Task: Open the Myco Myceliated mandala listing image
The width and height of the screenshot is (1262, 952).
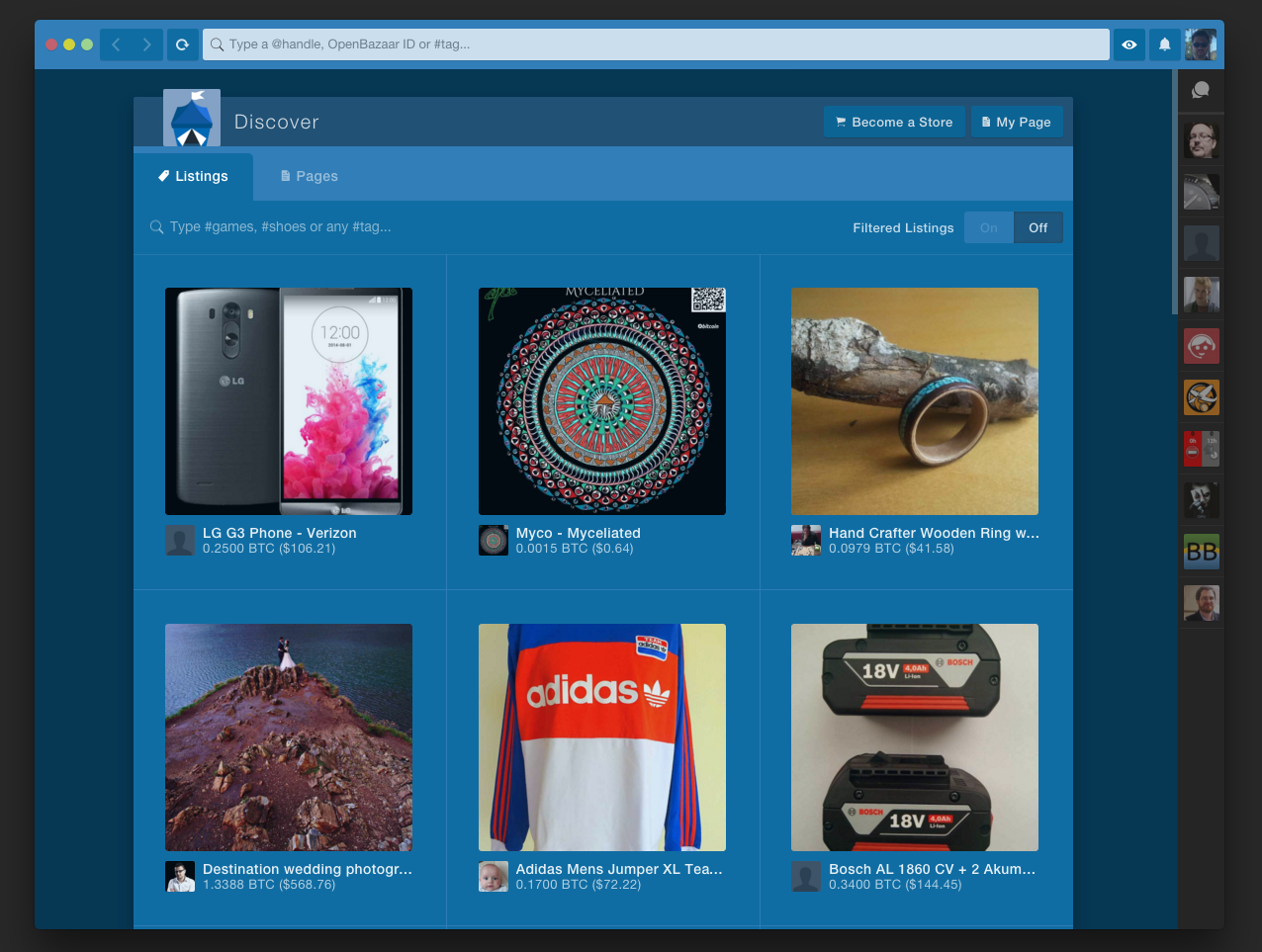Action: pyautogui.click(x=602, y=401)
